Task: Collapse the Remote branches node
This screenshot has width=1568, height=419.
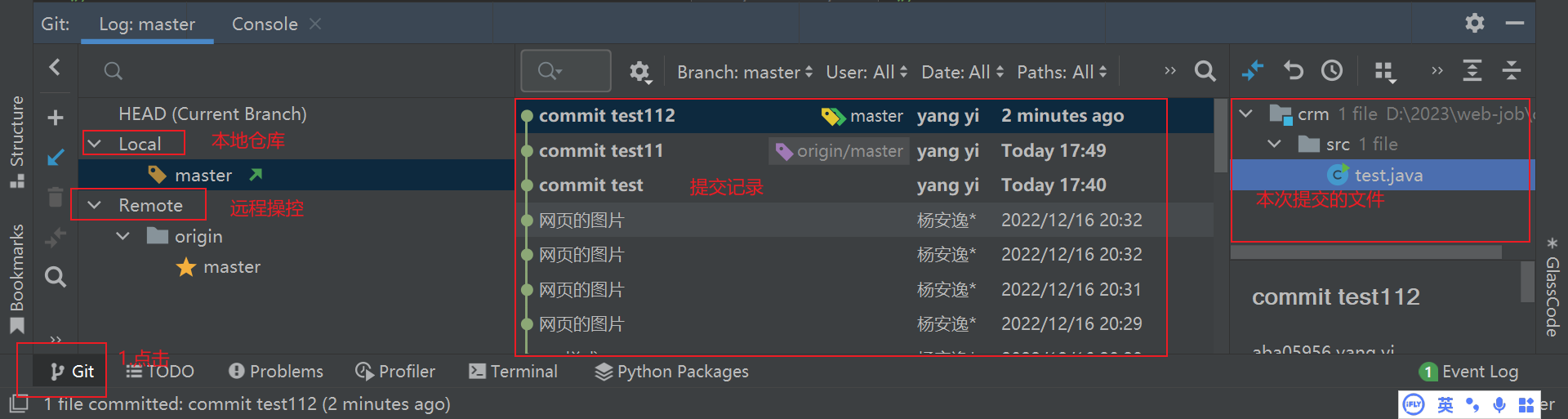Action: tap(95, 205)
